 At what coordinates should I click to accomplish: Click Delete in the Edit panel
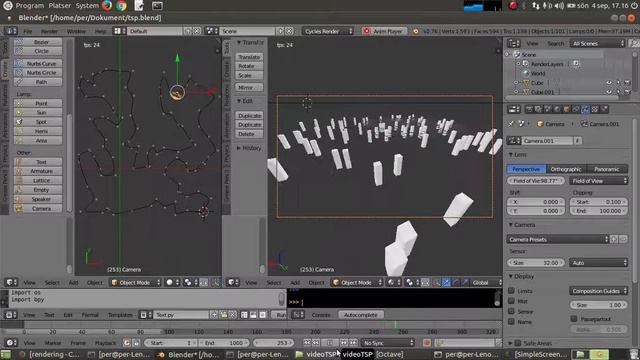(249, 134)
